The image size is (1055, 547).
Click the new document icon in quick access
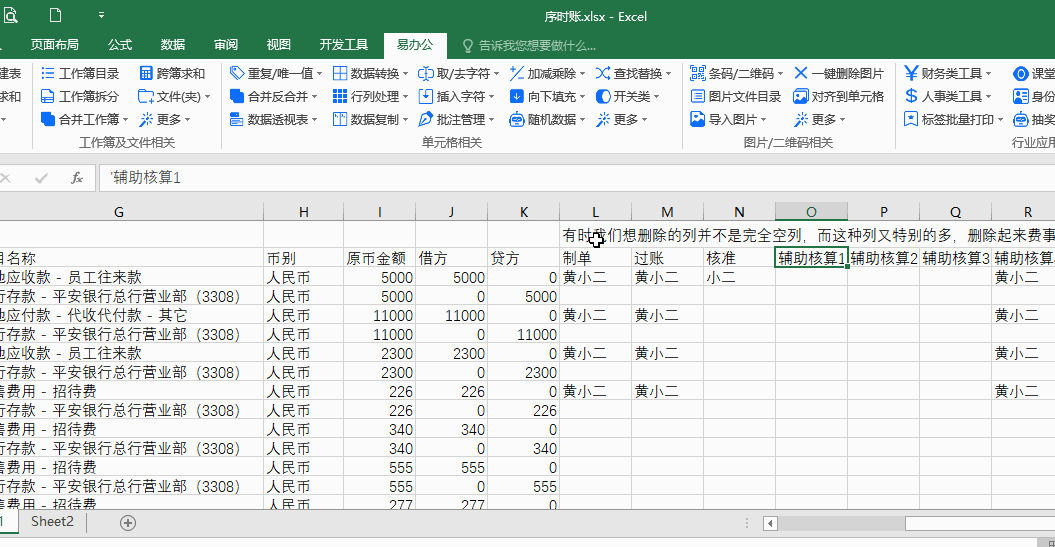pos(56,15)
